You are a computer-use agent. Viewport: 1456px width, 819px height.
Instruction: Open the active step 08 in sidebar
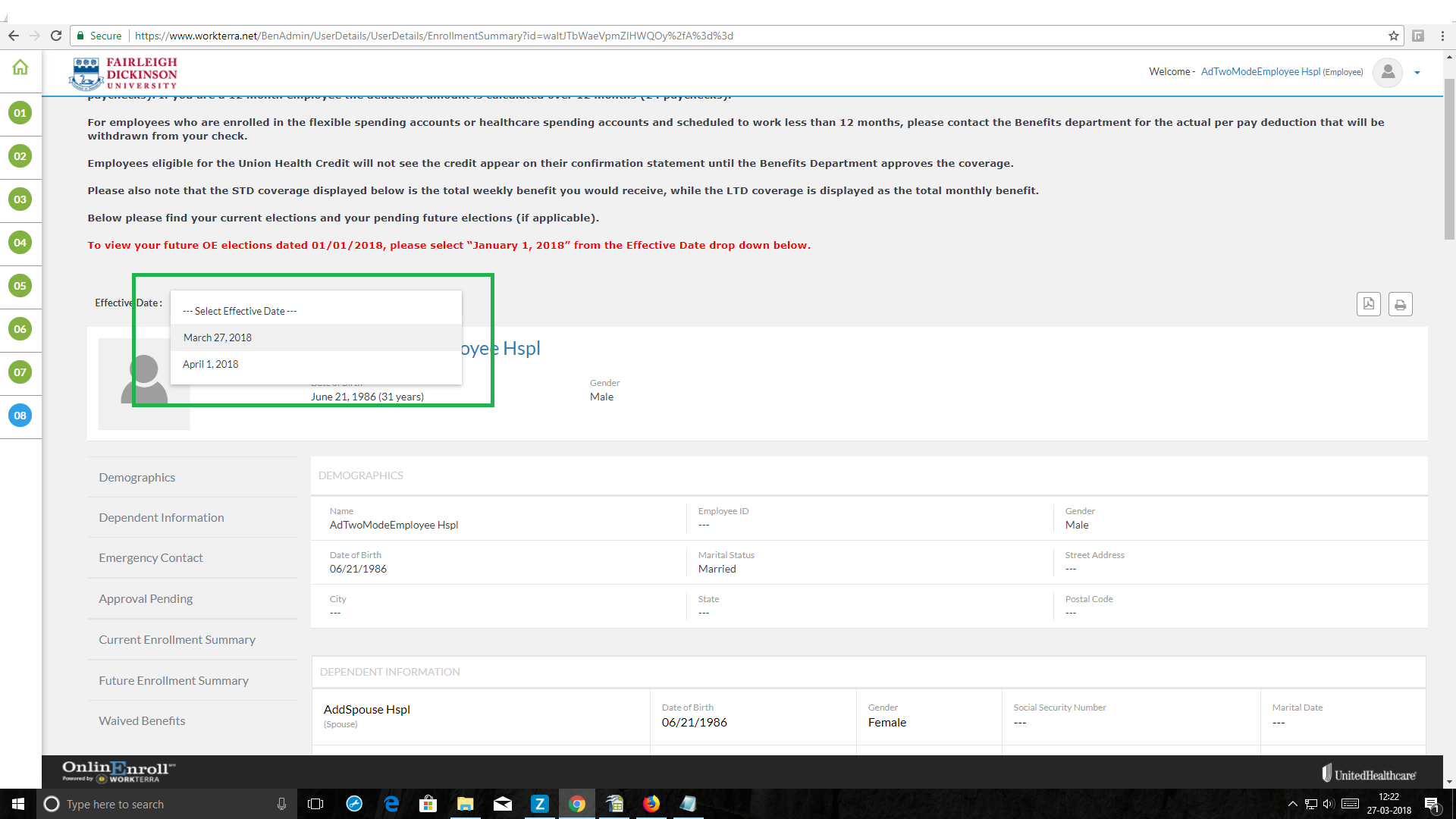point(20,416)
